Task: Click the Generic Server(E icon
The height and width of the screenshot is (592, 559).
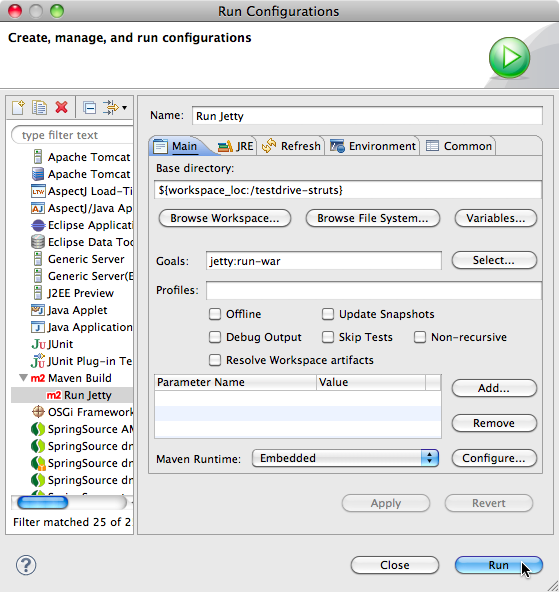Action: pos(38,276)
